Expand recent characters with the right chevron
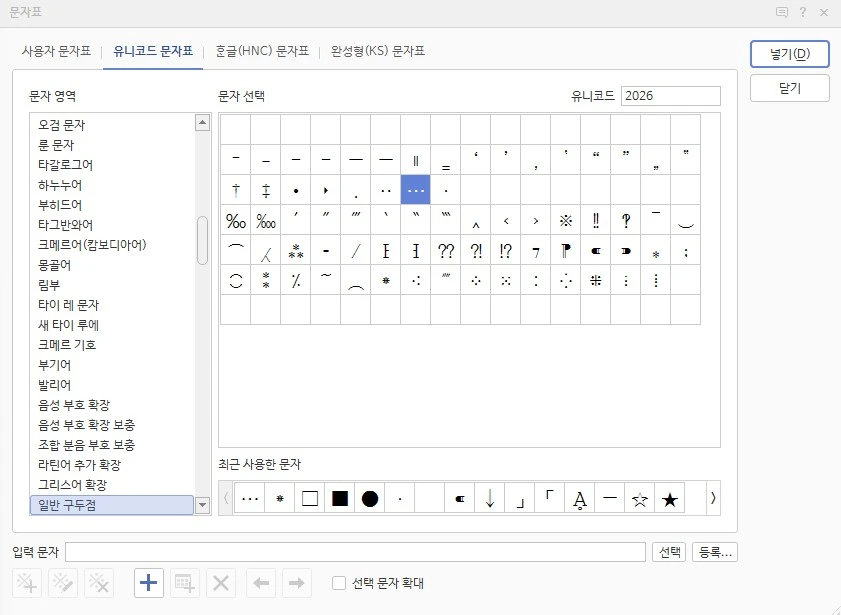Screen dimensions: 841x615 (711, 498)
